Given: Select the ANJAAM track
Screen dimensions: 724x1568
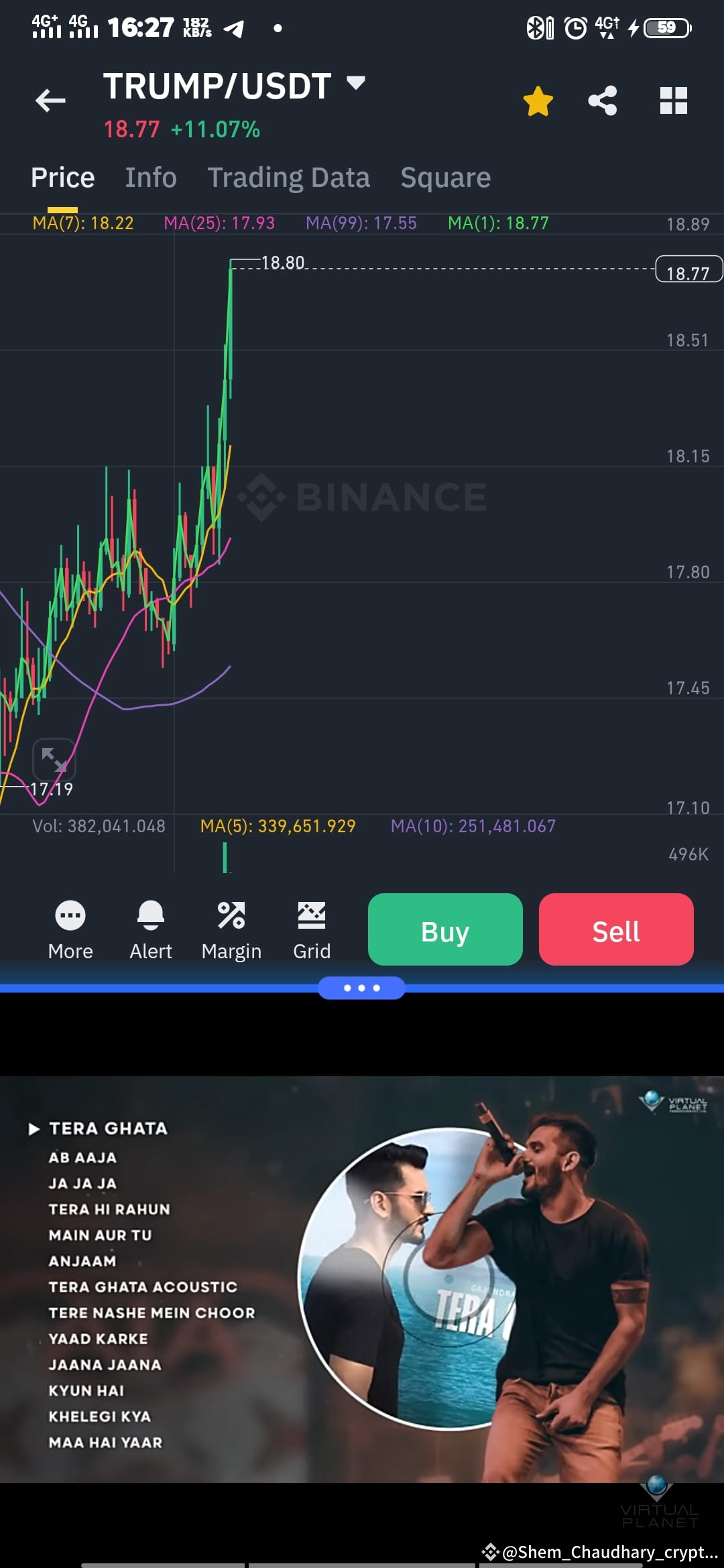Looking at the screenshot, I should tap(82, 1261).
